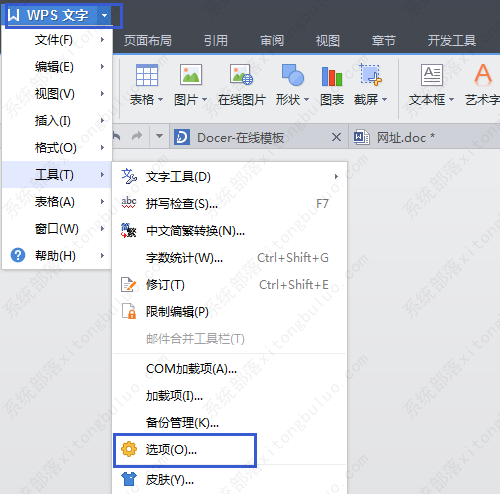Screen dimensions: 500x494
Task: Switch to the 视图 ribbon tab
Action: [x=328, y=41]
